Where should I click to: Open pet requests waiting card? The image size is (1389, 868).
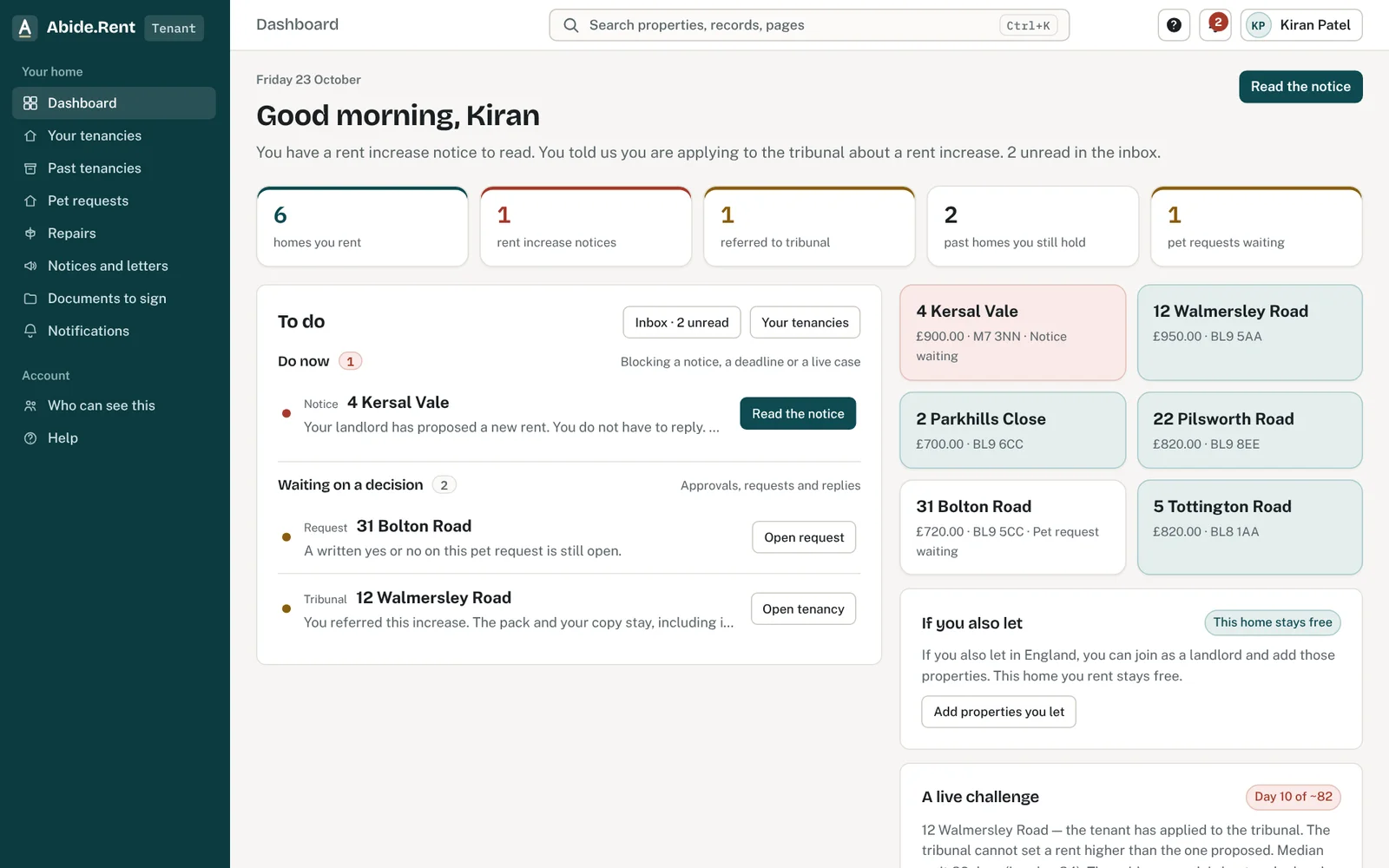[1256, 227]
